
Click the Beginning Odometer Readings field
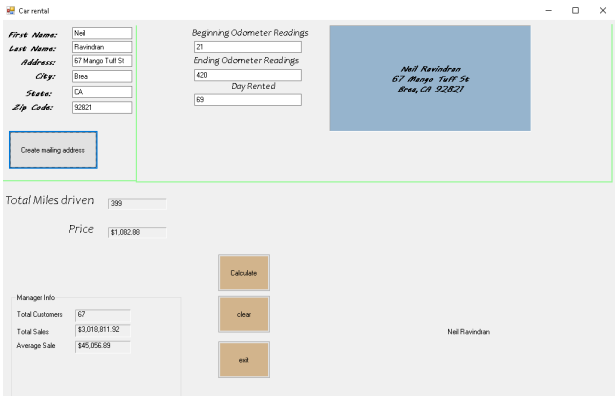point(247,47)
